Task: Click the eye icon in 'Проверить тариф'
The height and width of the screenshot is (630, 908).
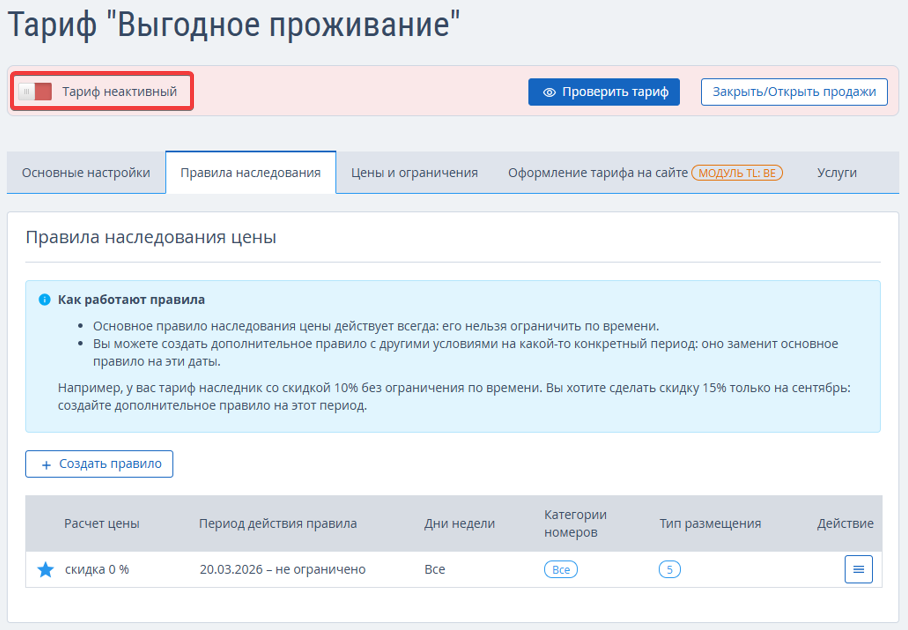Action: point(549,92)
